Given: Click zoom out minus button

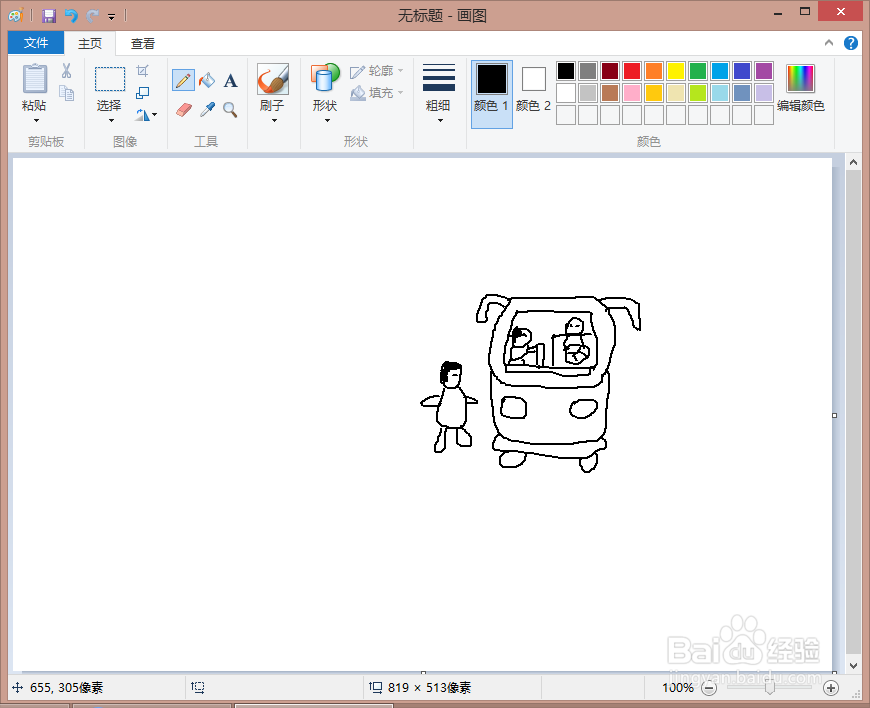Looking at the screenshot, I should (709, 689).
